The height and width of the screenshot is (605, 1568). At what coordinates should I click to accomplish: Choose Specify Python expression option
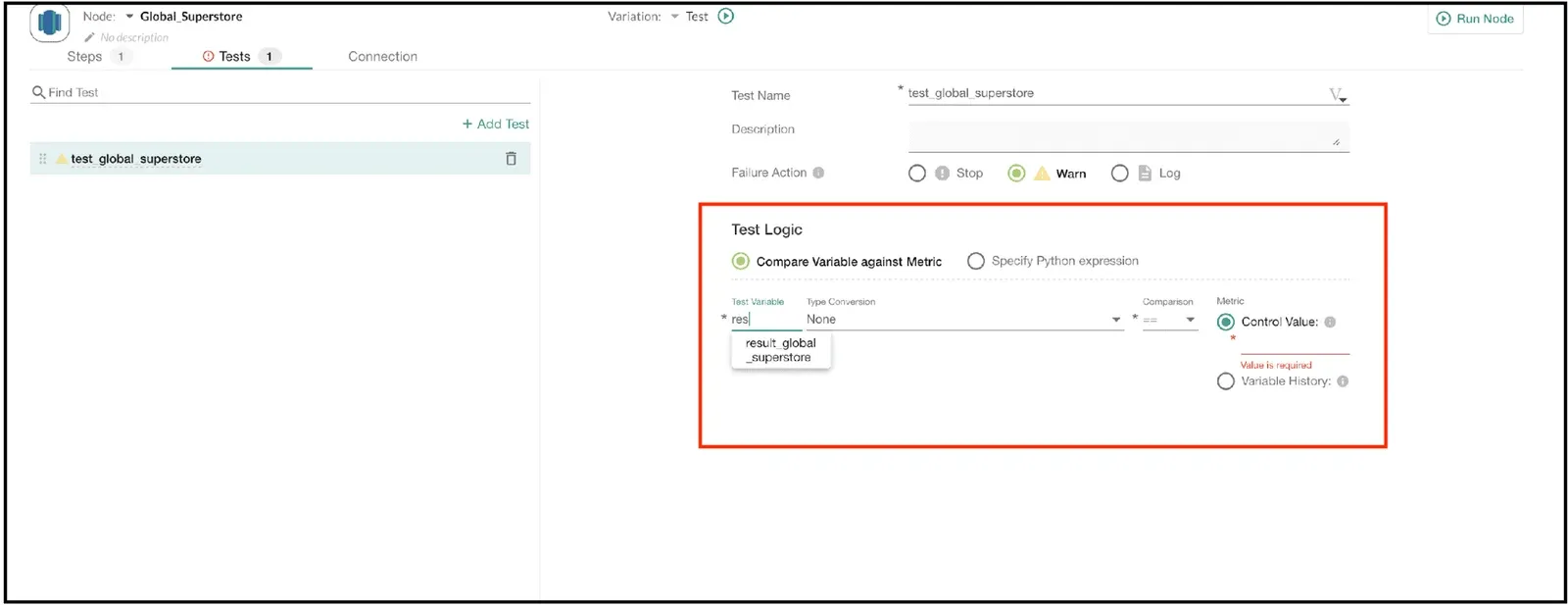976,261
